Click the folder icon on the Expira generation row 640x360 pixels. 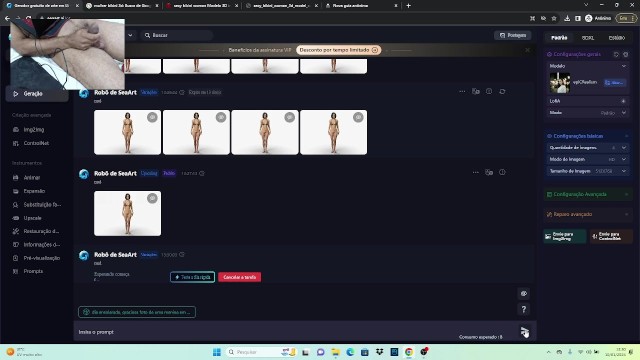[476, 91]
